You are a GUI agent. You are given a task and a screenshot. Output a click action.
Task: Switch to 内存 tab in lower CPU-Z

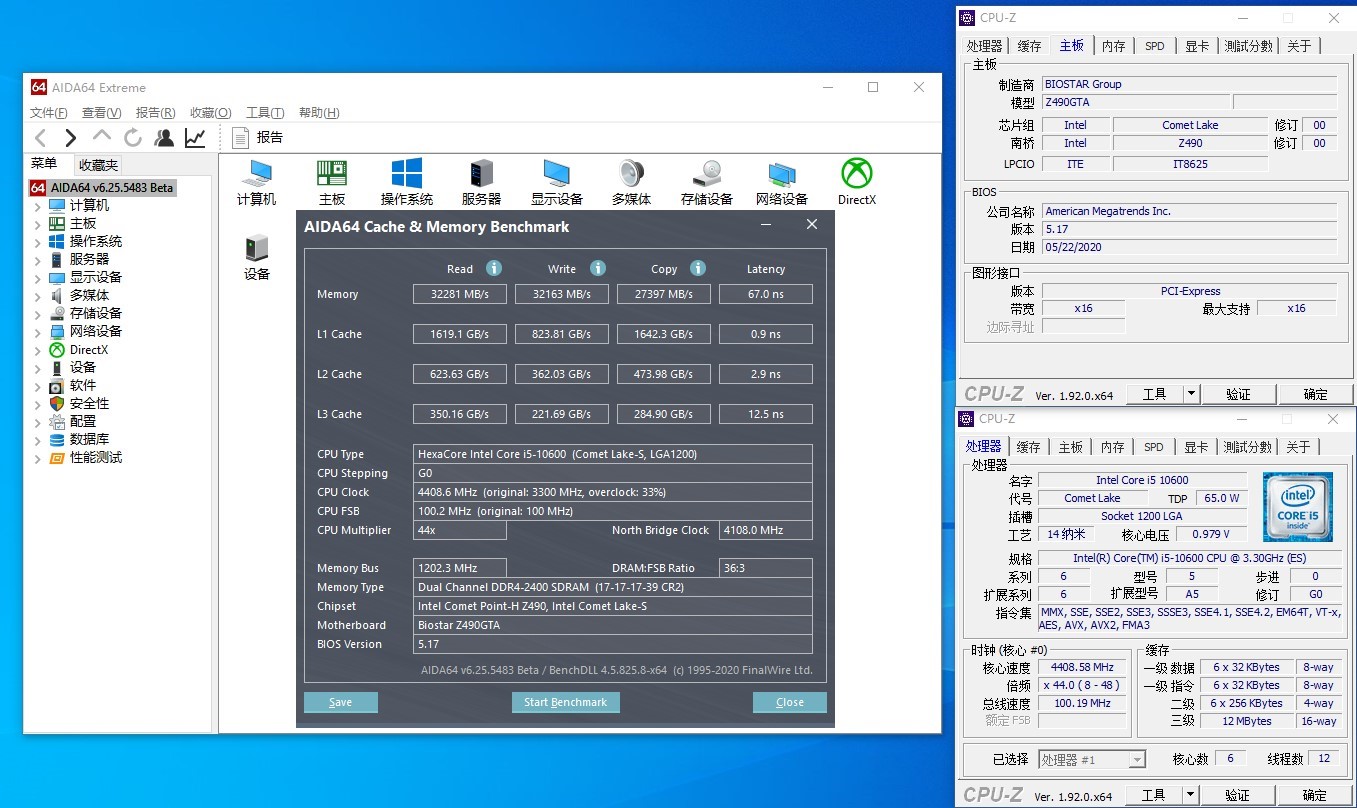click(x=1112, y=447)
